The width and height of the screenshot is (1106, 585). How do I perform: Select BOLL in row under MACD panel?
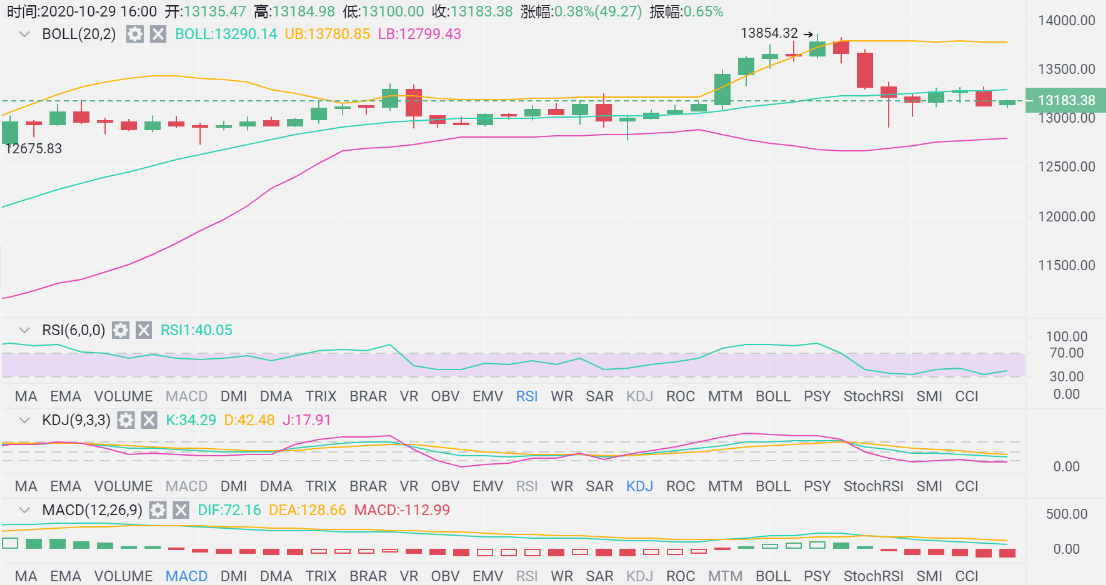[773, 576]
